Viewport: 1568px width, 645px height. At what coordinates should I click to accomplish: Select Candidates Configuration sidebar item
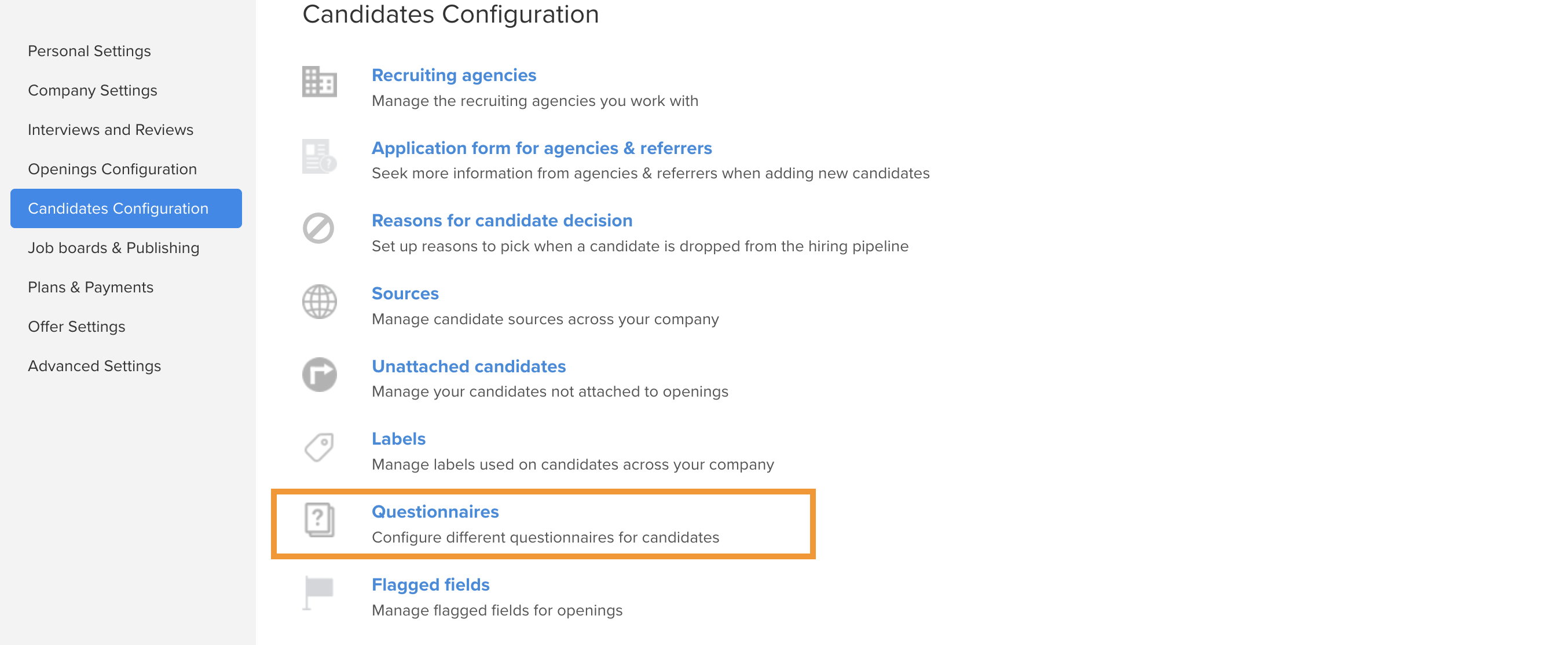126,208
